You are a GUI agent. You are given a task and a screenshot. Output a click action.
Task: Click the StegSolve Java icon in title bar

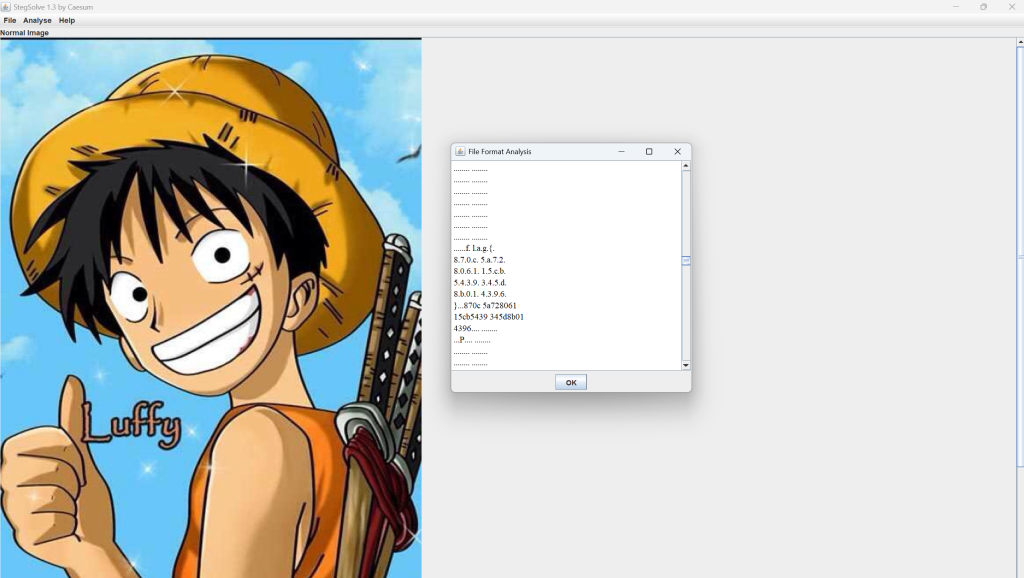pyautogui.click(x=6, y=7)
